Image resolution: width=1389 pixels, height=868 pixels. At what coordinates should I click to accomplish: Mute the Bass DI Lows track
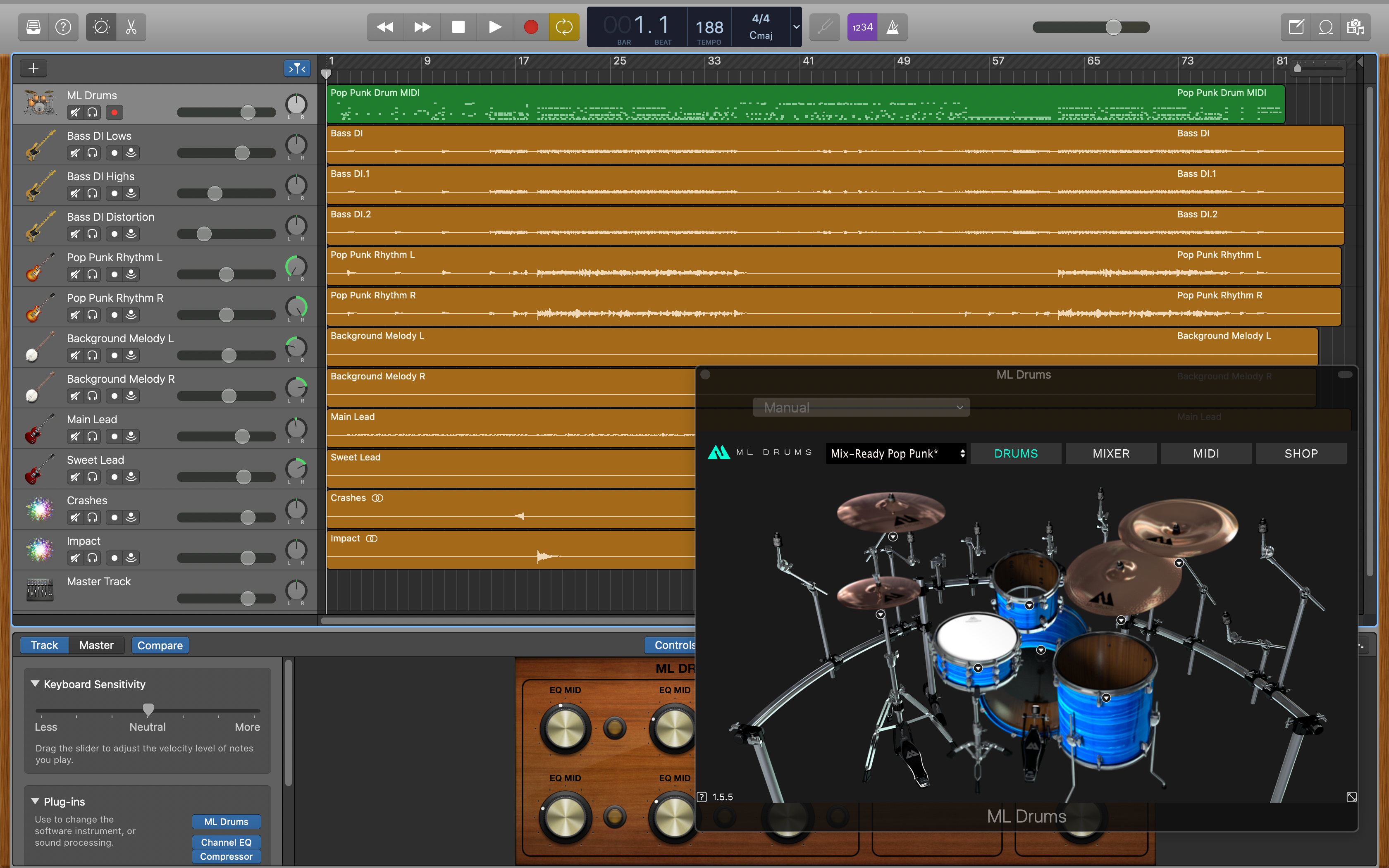coord(74,153)
